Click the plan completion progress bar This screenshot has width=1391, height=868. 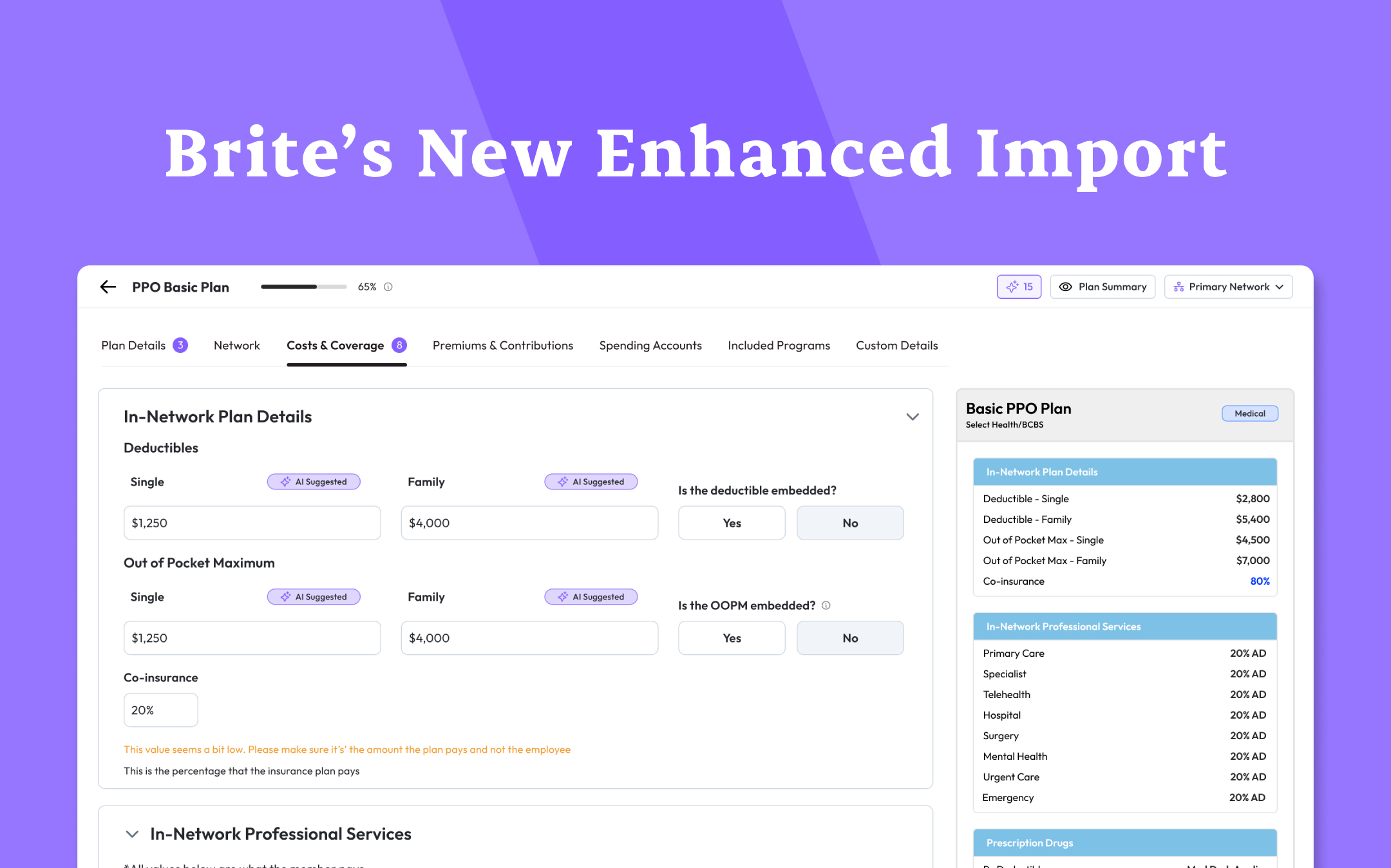click(303, 287)
